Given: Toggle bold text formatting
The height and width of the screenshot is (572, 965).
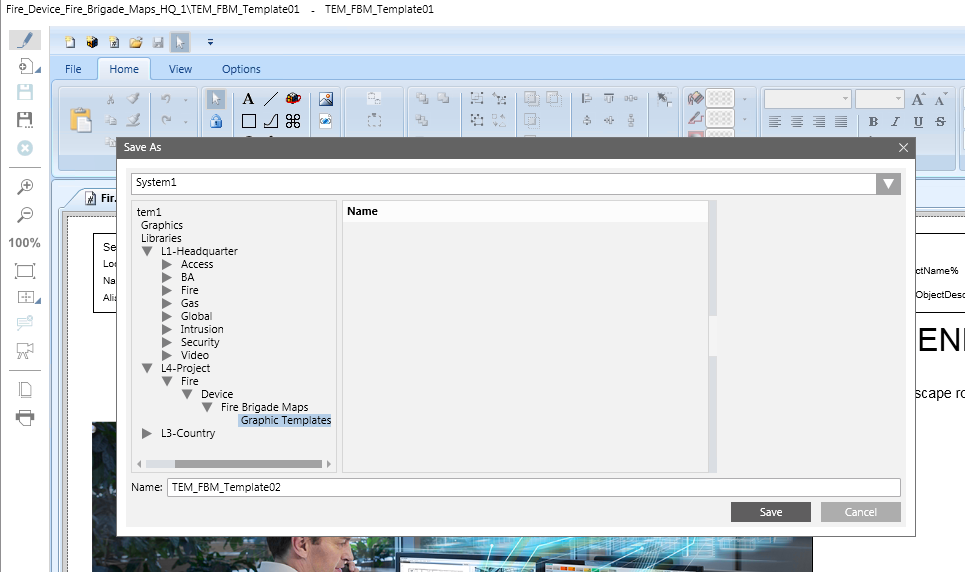Looking at the screenshot, I should click(x=872, y=122).
